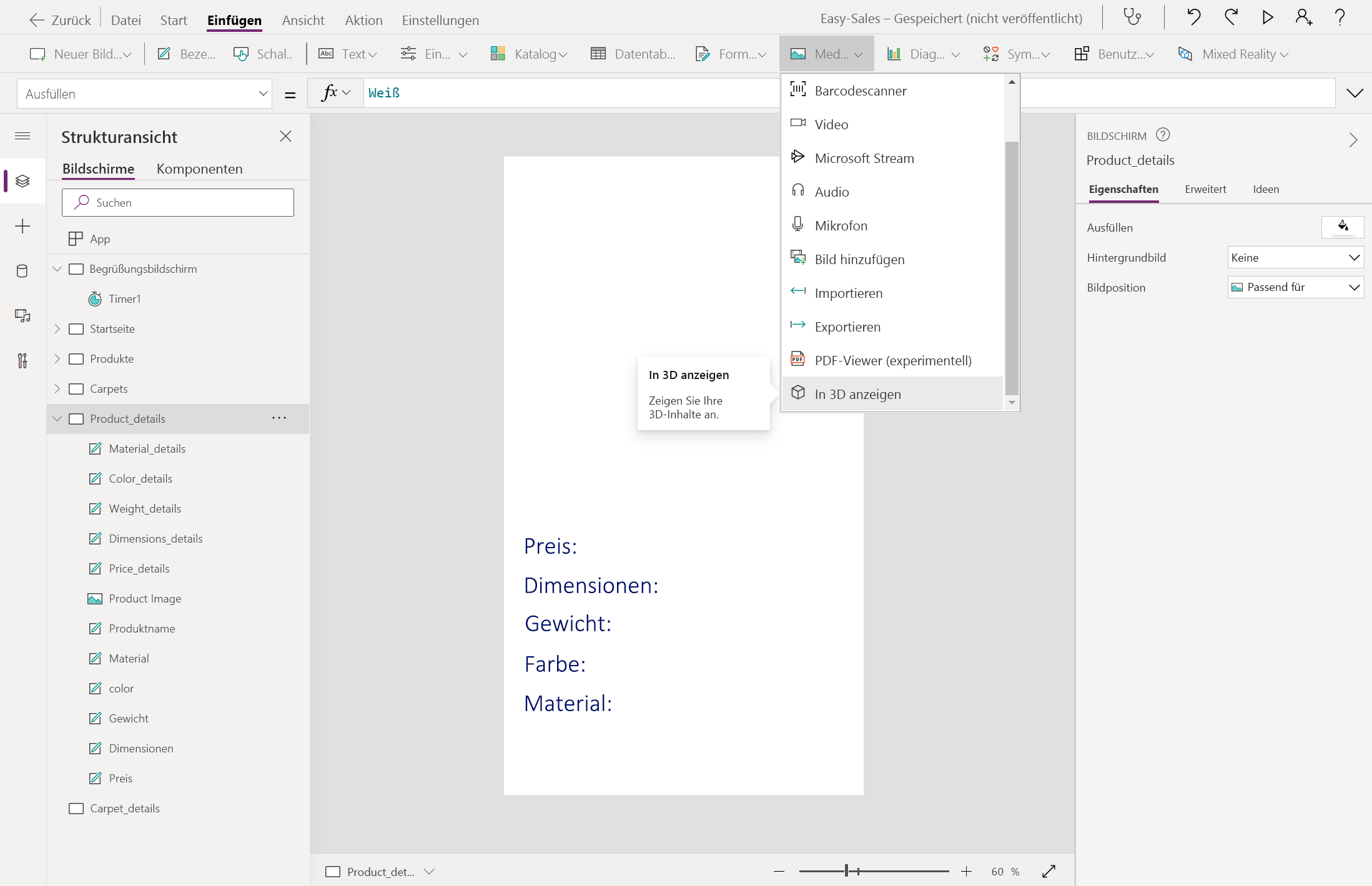
Task: Click the Insert plus sidebar icon
Action: (x=22, y=226)
